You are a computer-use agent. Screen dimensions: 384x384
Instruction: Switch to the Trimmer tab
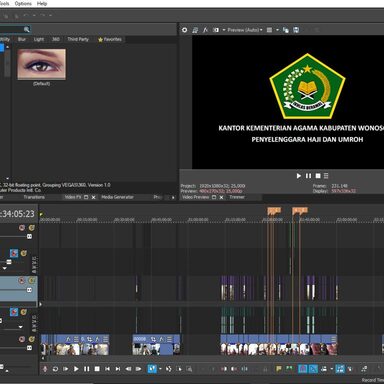pyautogui.click(x=237, y=197)
